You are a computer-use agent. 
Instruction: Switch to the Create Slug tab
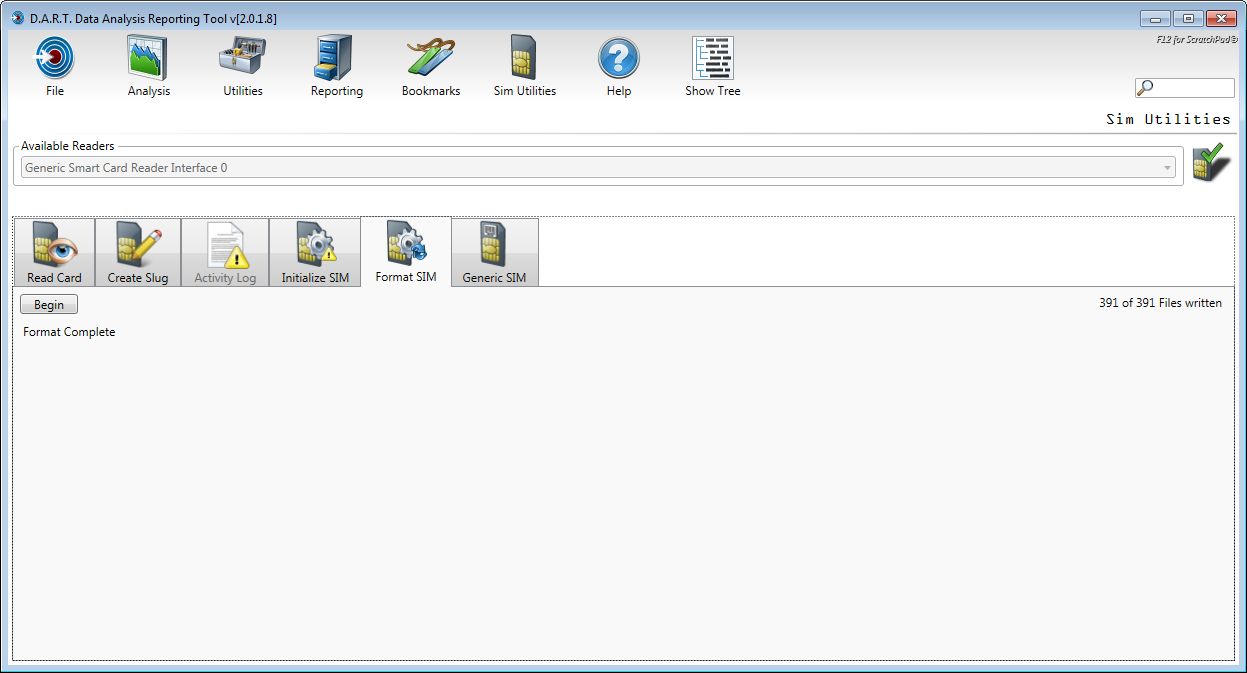coord(138,252)
